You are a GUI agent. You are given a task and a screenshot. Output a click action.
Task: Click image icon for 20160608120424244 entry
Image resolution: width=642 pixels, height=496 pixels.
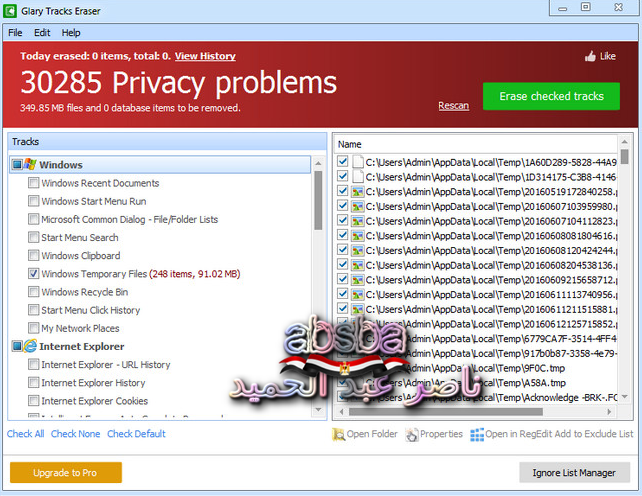pos(357,250)
